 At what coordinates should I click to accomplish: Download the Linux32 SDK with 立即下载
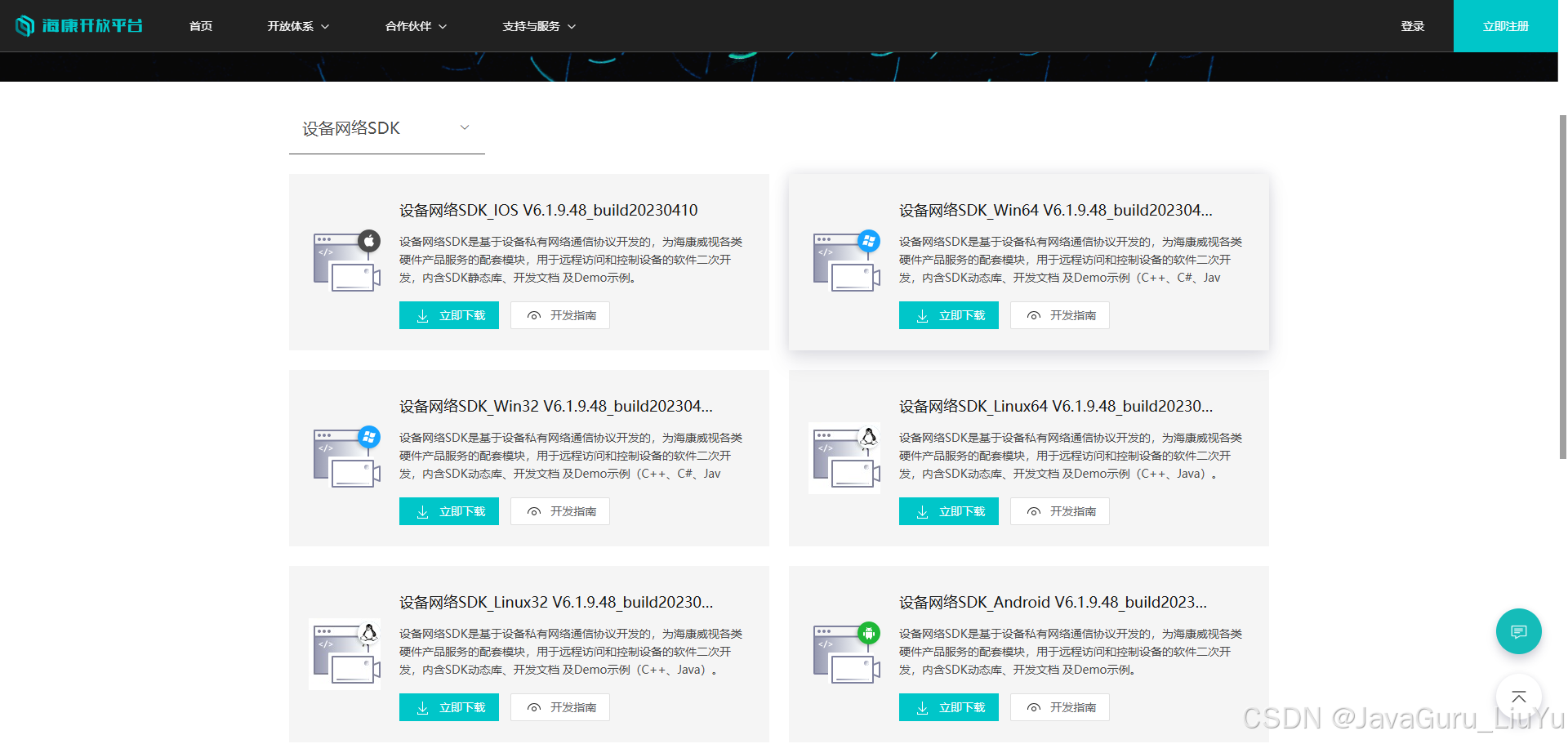pyautogui.click(x=449, y=707)
